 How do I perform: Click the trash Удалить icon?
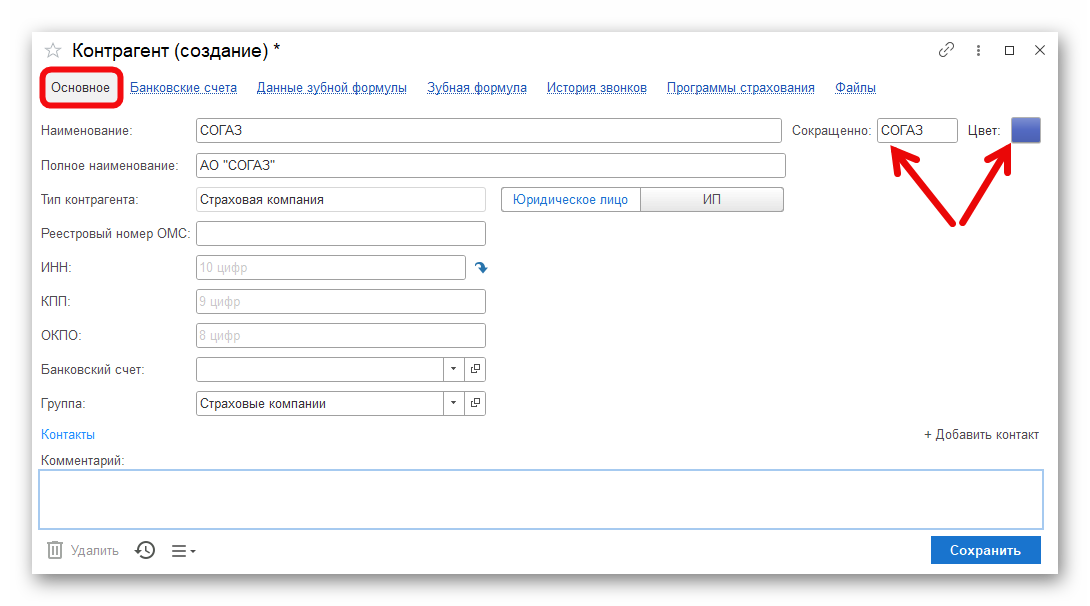tap(55, 550)
